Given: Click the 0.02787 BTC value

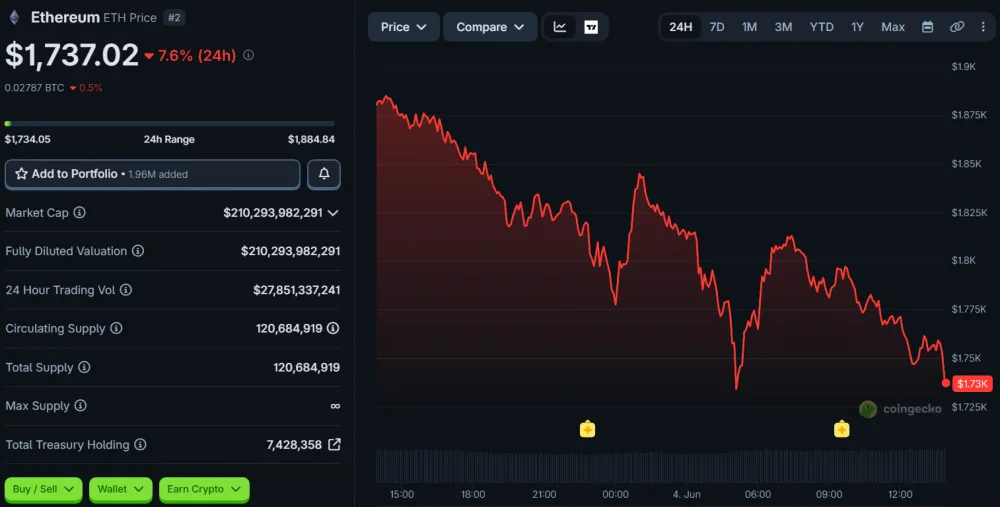Looking at the screenshot, I should tap(34, 87).
